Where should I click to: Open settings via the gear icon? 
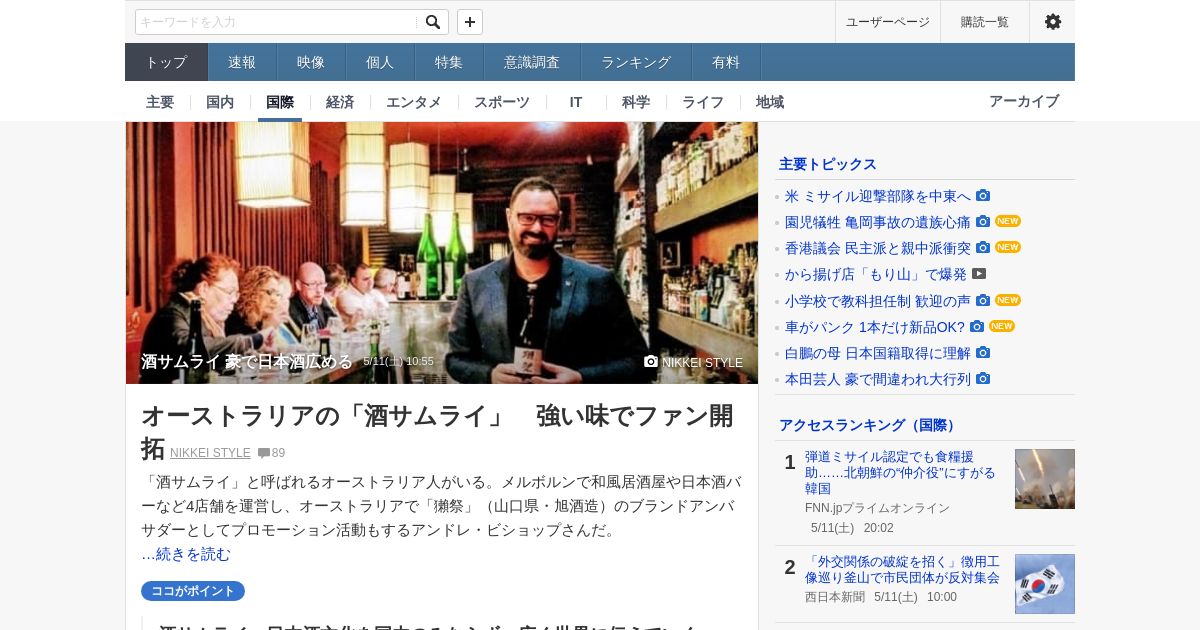coord(1053,22)
